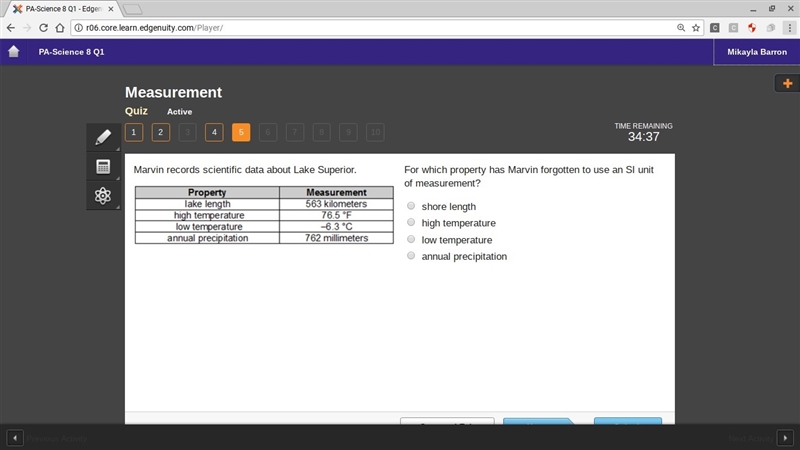This screenshot has height=450, width=800.
Task: Click the first gray C extension icon
Action: [715, 28]
